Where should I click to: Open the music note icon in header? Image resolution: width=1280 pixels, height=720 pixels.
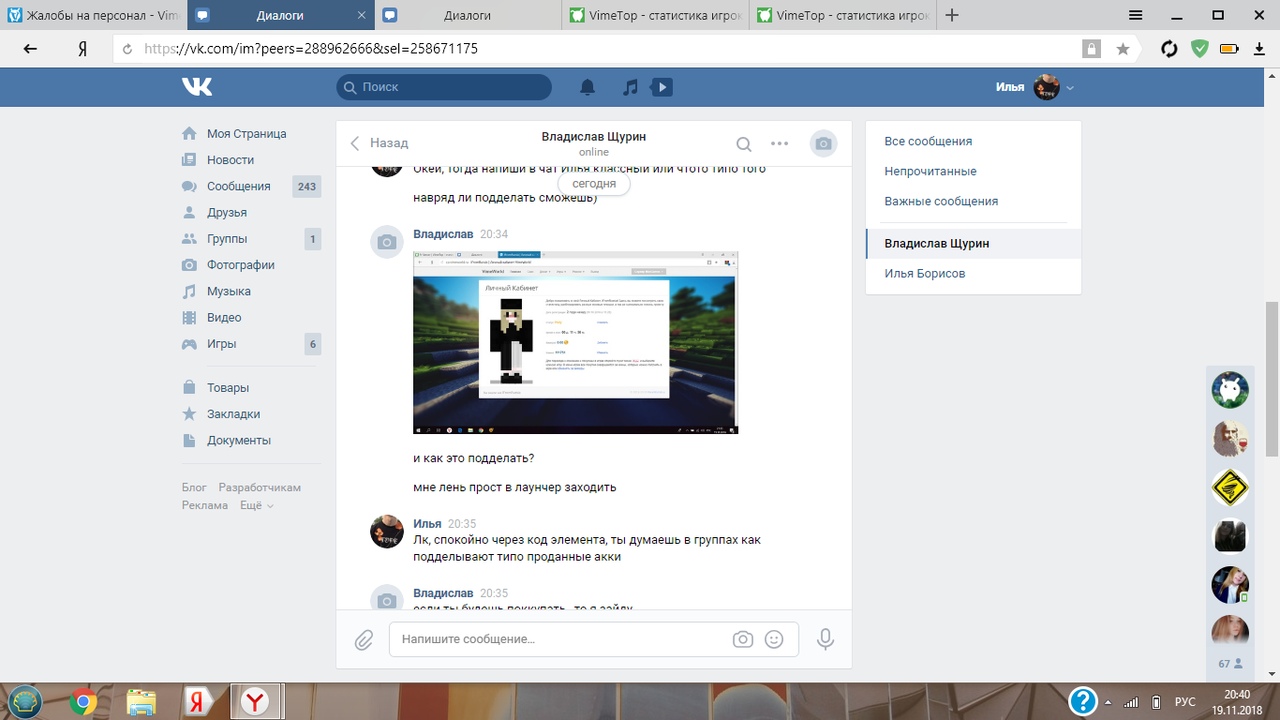pyautogui.click(x=630, y=87)
